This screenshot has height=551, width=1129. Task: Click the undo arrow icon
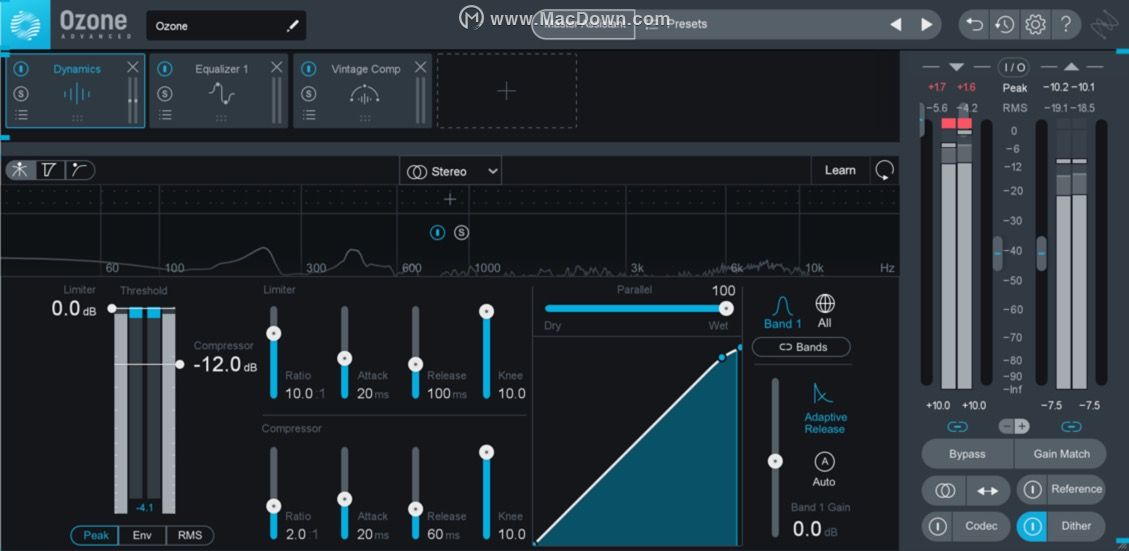tap(975, 25)
